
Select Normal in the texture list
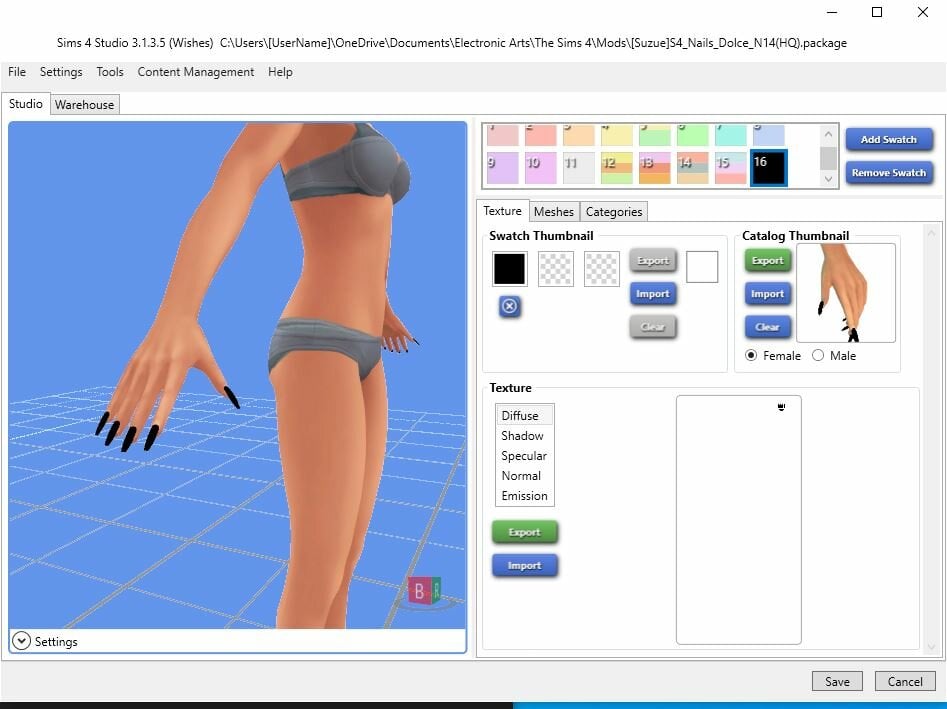[x=524, y=475]
